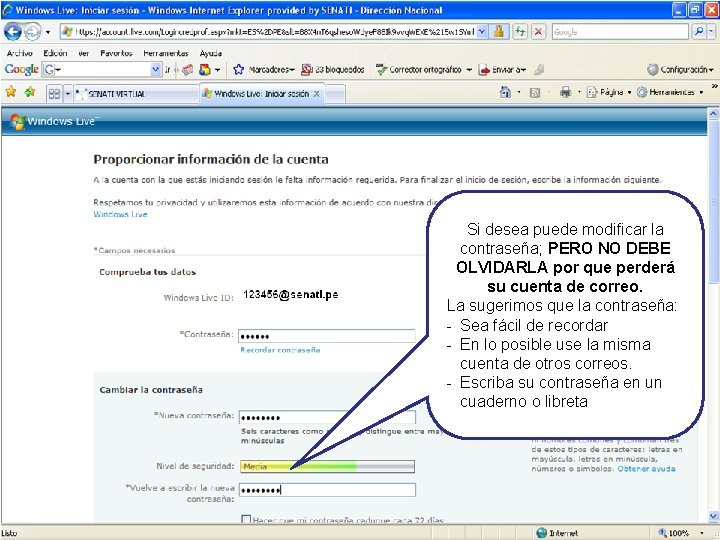The height and width of the screenshot is (540, 720).
Task: Switch to the SENATI VIRTUAL tab
Action: 136,94
